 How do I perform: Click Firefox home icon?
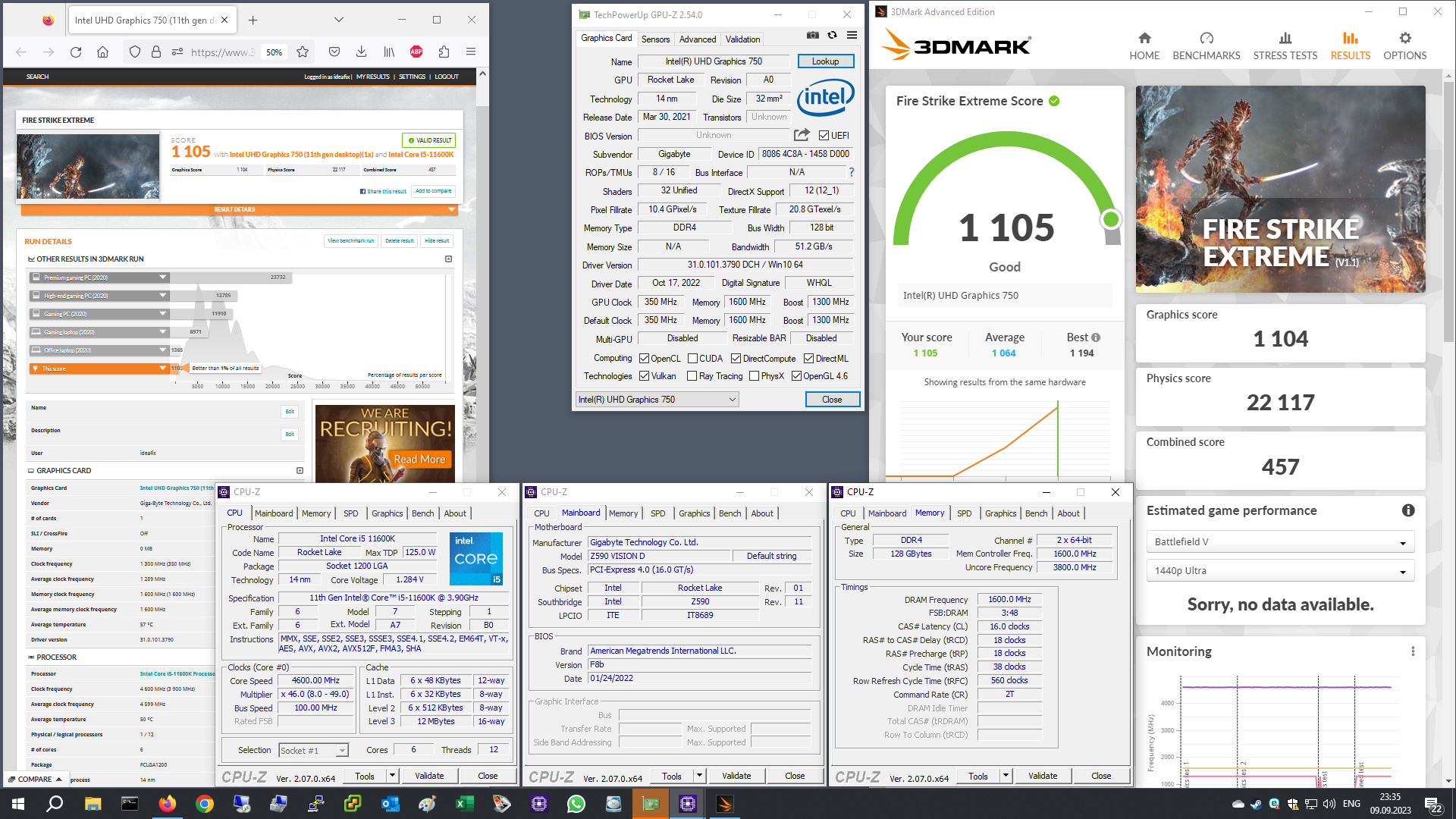tap(102, 52)
